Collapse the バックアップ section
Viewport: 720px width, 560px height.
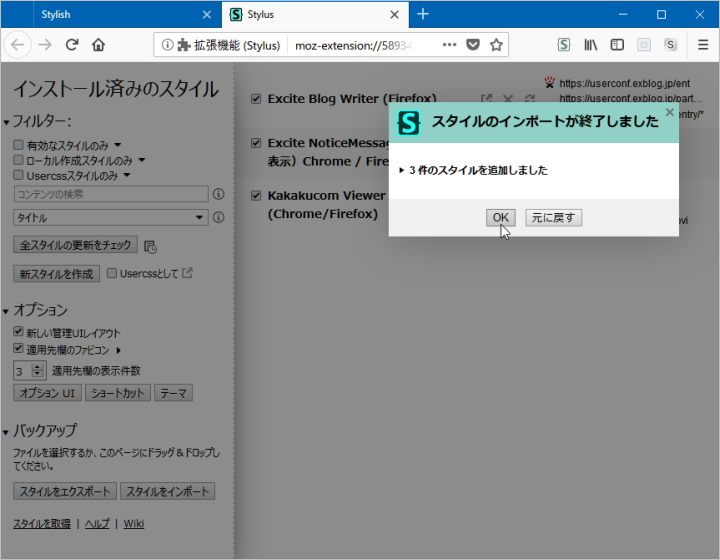pos(6,432)
